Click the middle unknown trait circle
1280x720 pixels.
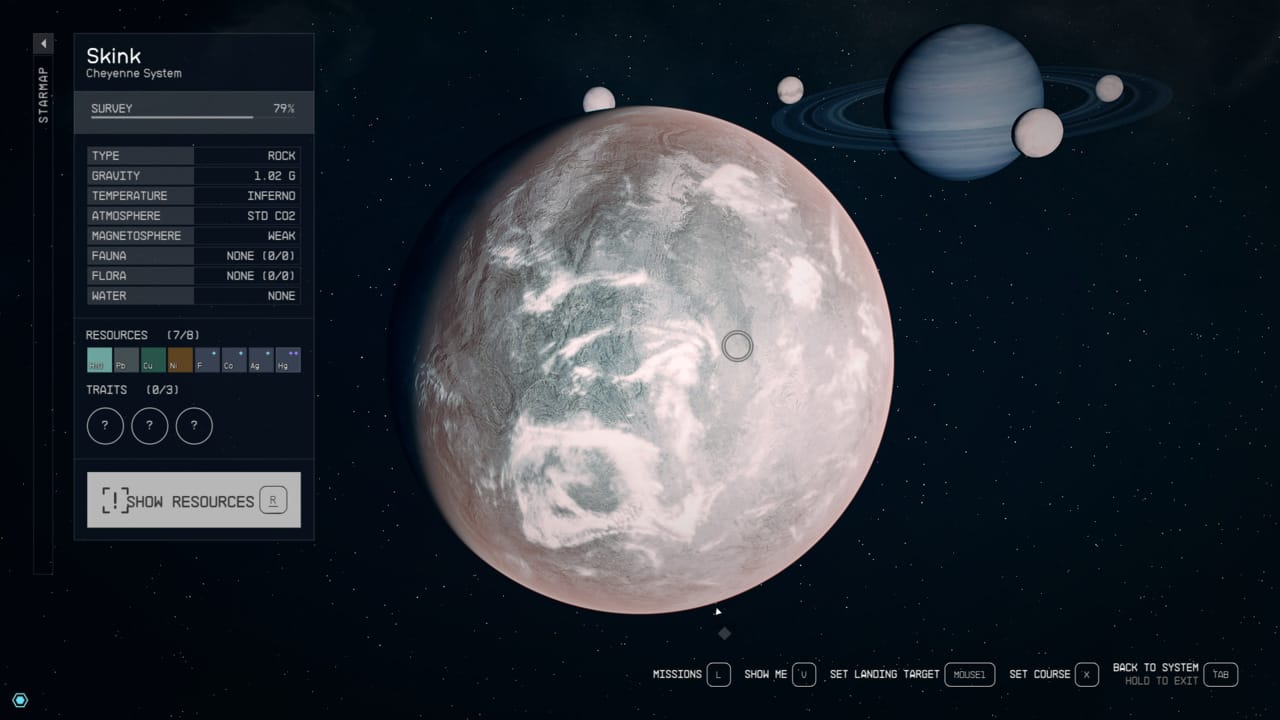tap(150, 426)
